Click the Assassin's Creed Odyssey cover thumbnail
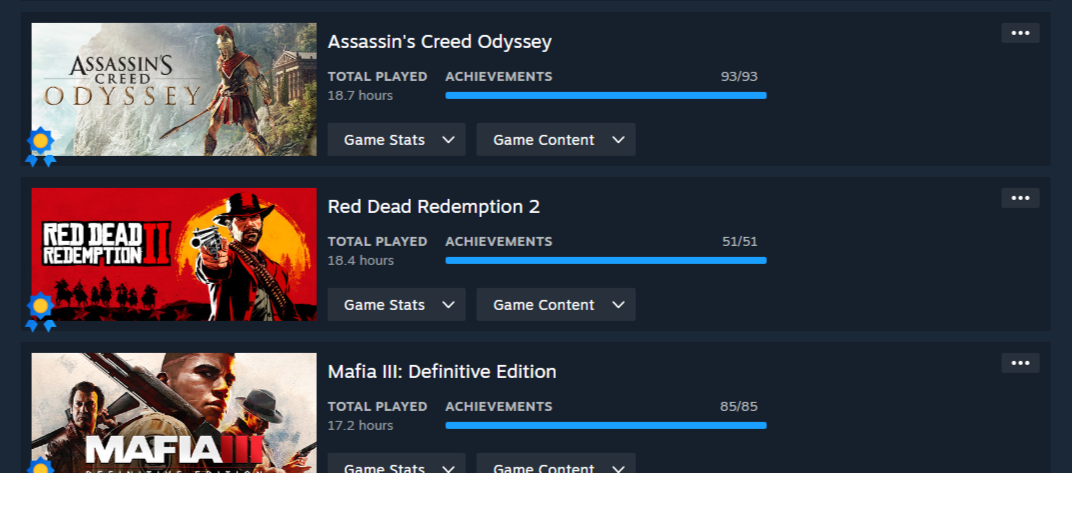This screenshot has height=510, width=1072. [x=174, y=89]
